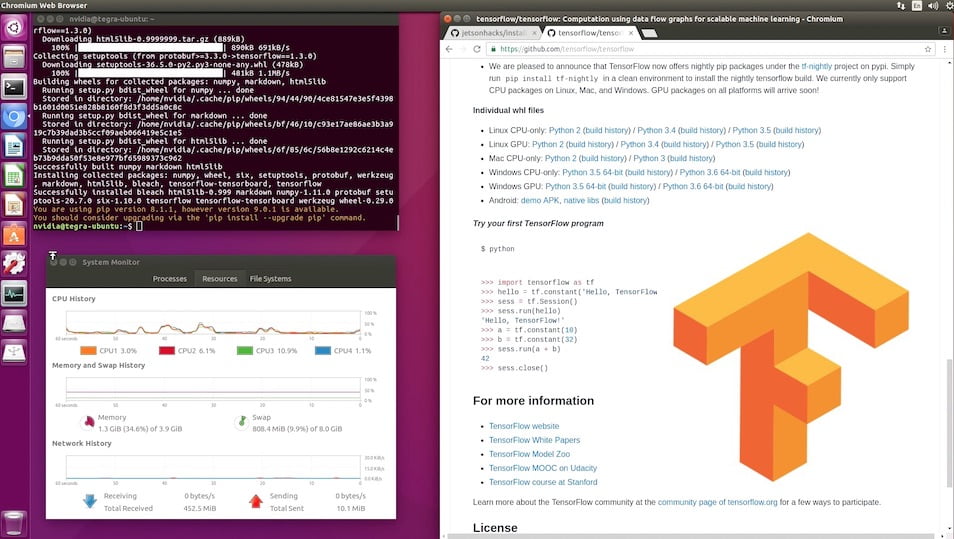Pick the CPU4 blue color swatch

coord(323,350)
